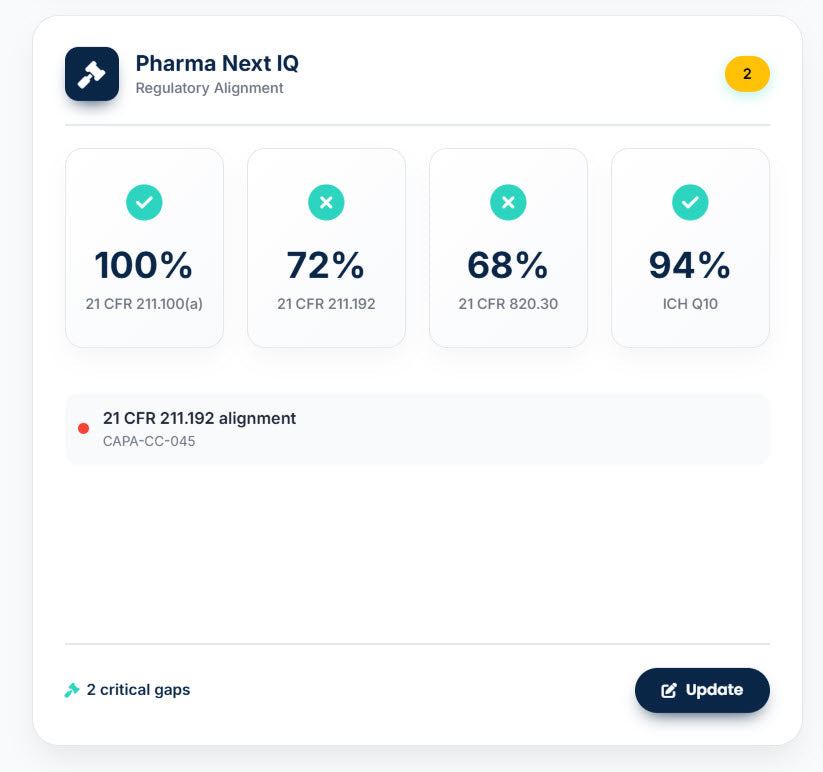Image resolution: width=823 pixels, height=772 pixels.
Task: Expand the 100% compliance card details
Action: point(144,247)
